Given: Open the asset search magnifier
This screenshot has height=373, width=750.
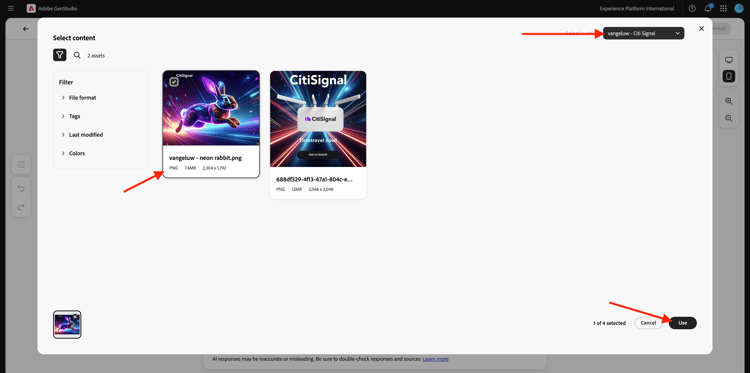Looking at the screenshot, I should (77, 55).
